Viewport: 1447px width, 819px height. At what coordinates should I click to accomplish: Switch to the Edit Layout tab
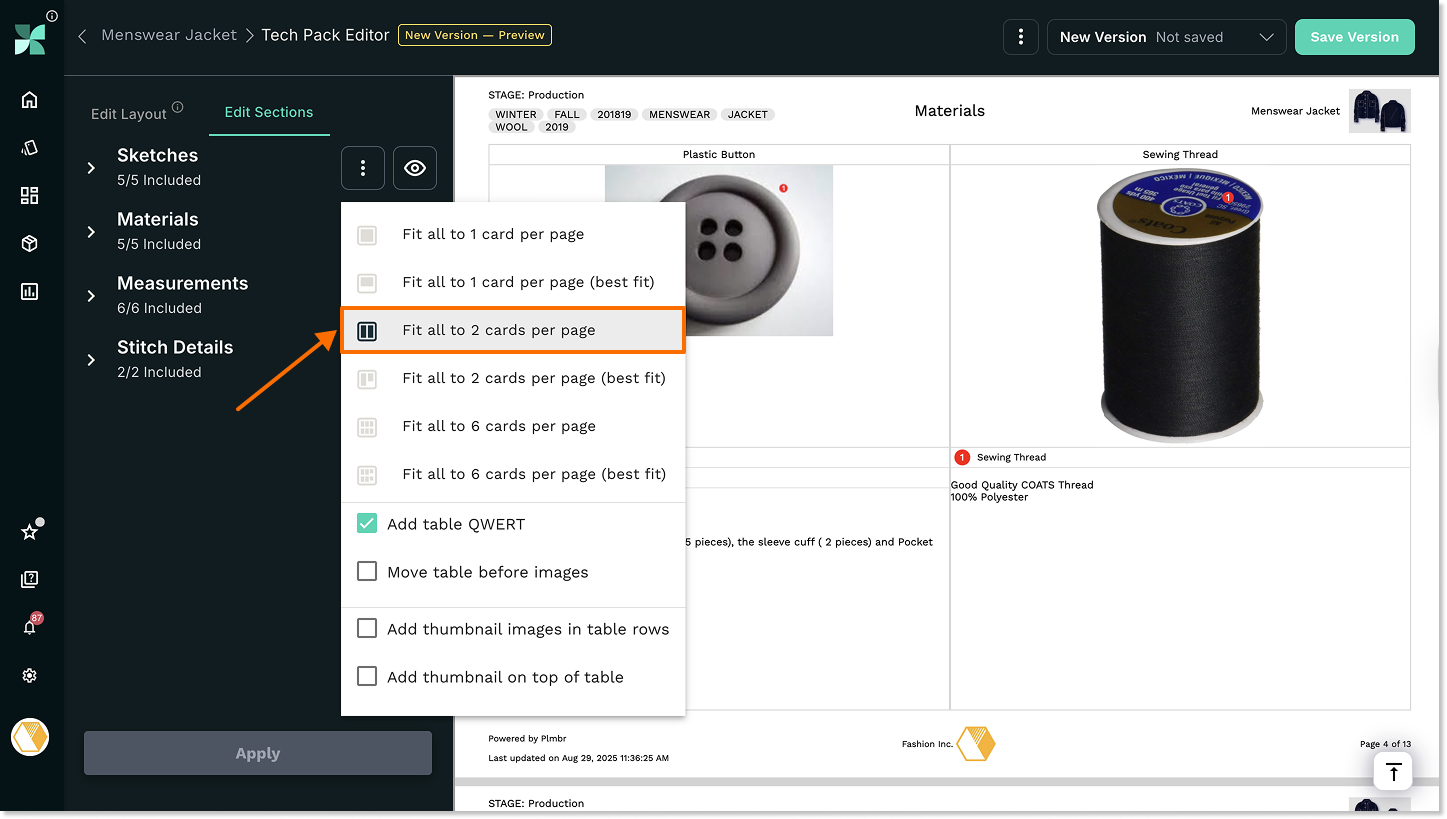pyautogui.click(x=129, y=113)
